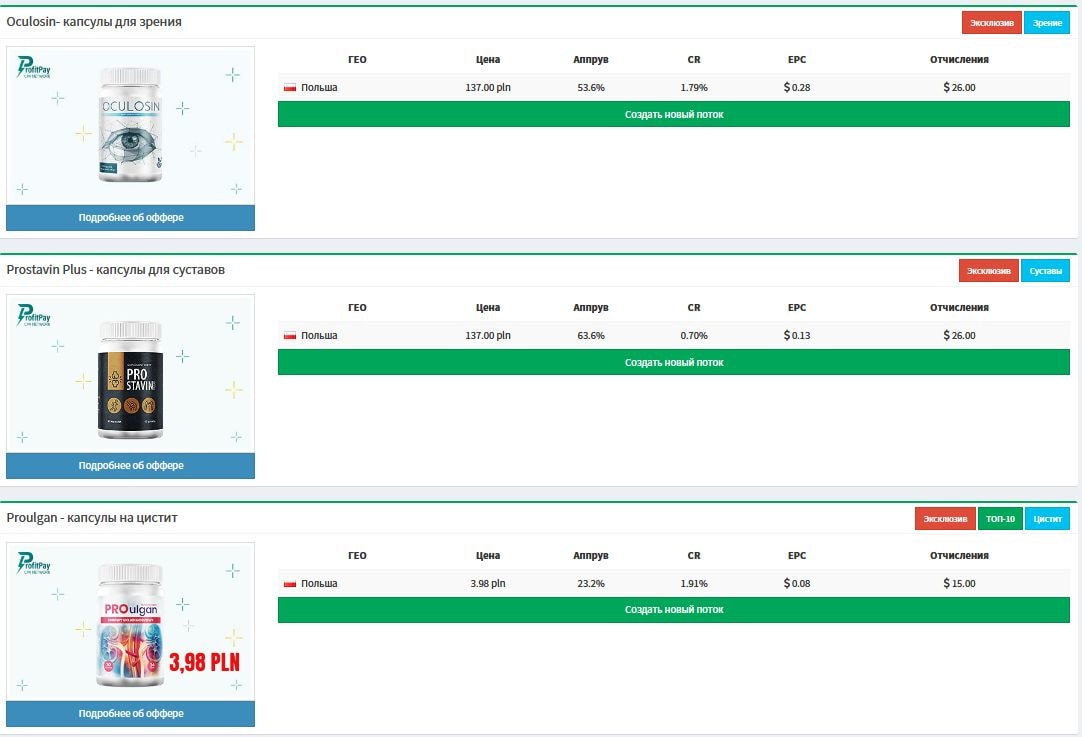
Task: Open title 'Prostavin Plus - капсулы для суставов'
Action: pos(115,270)
